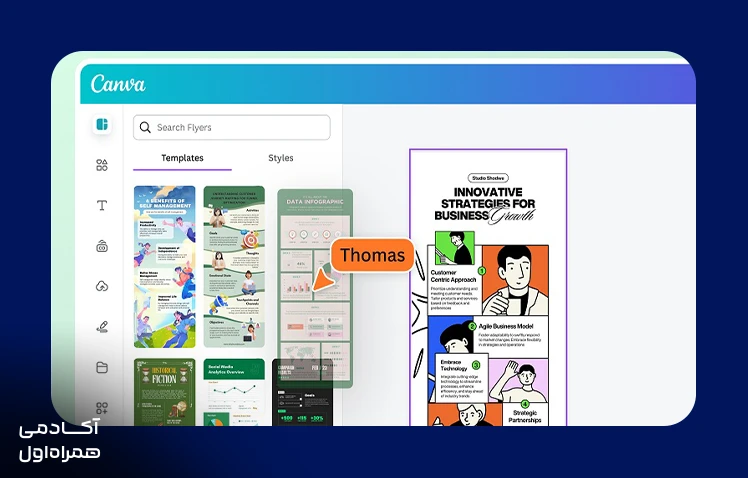
Task: Click the search magnifier icon
Action: coord(145,127)
